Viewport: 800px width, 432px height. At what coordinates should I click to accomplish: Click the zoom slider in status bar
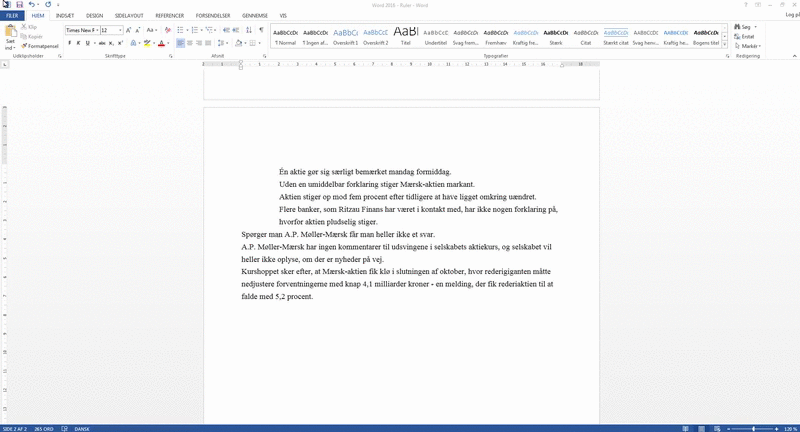click(749, 427)
